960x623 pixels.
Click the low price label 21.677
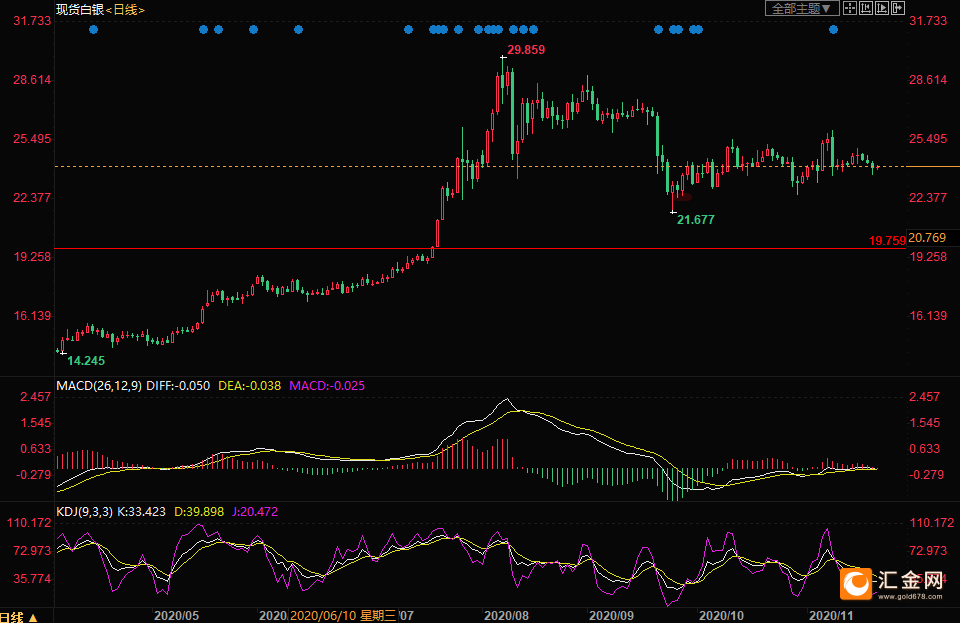[696, 220]
